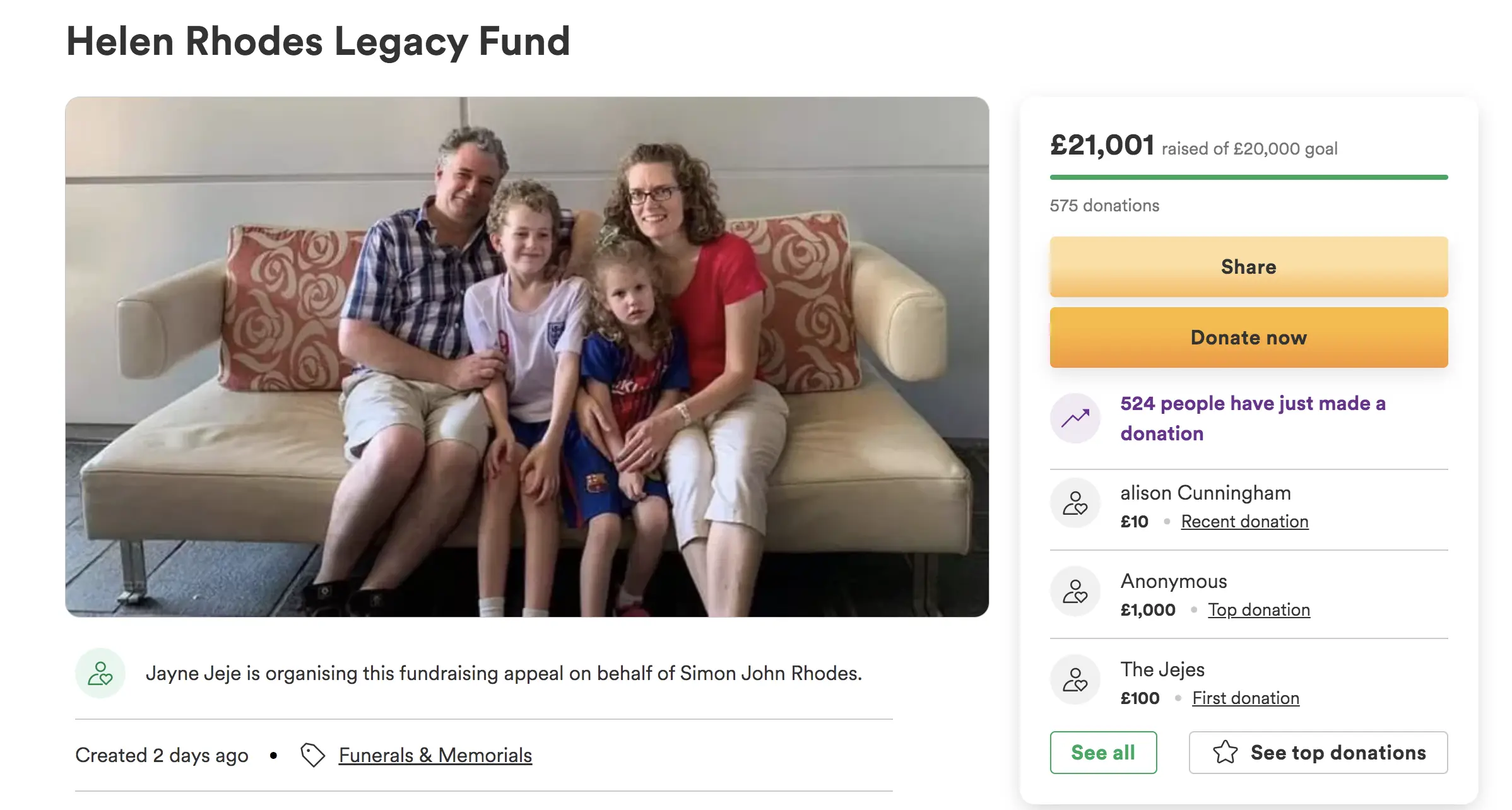Open the See top donations list
The height and width of the screenshot is (810, 1512).
[1318, 753]
